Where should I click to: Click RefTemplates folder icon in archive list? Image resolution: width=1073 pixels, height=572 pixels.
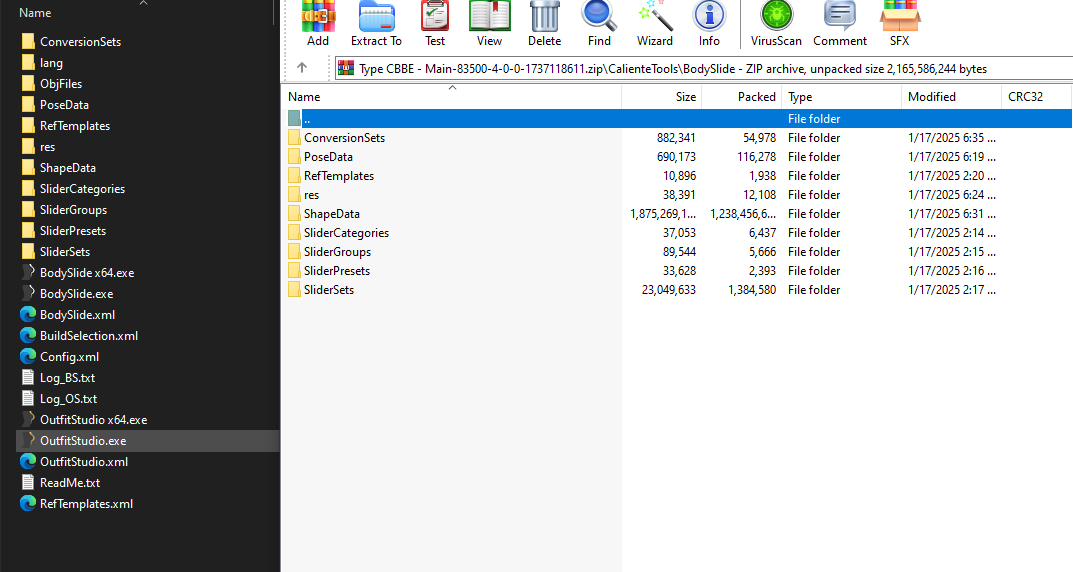(x=294, y=176)
